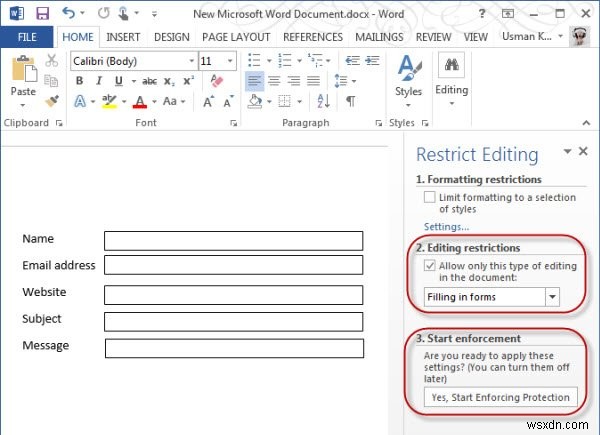Open the FILE tab
Viewport: 600px width, 435px height.
pos(27,37)
